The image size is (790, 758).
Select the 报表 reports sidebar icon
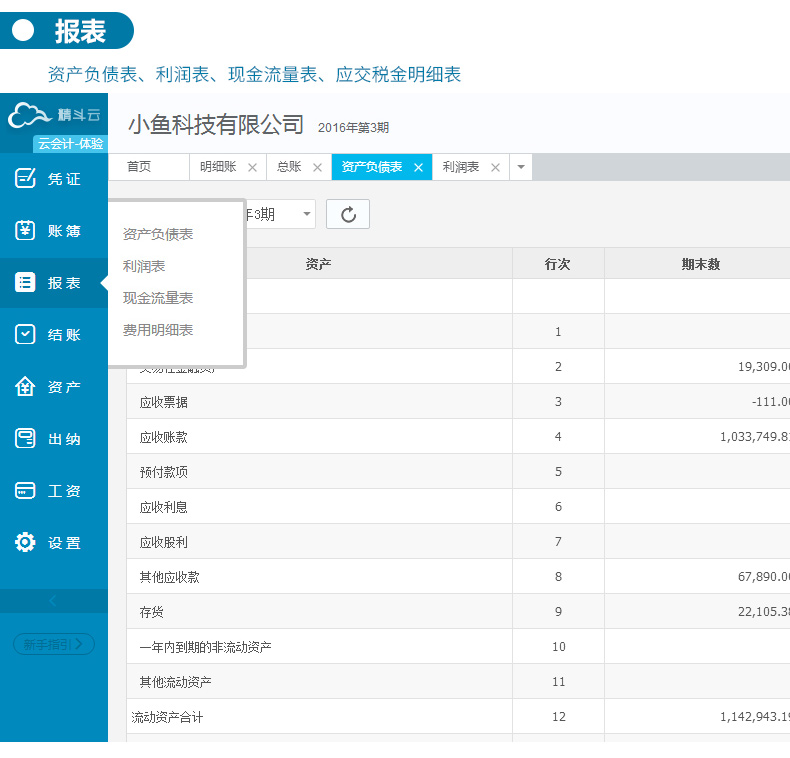(25, 283)
